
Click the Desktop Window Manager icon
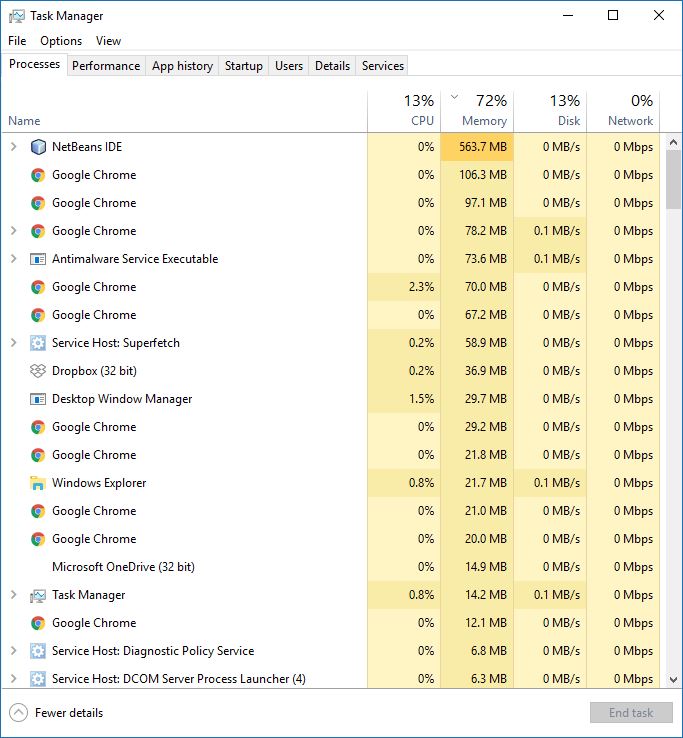point(38,399)
